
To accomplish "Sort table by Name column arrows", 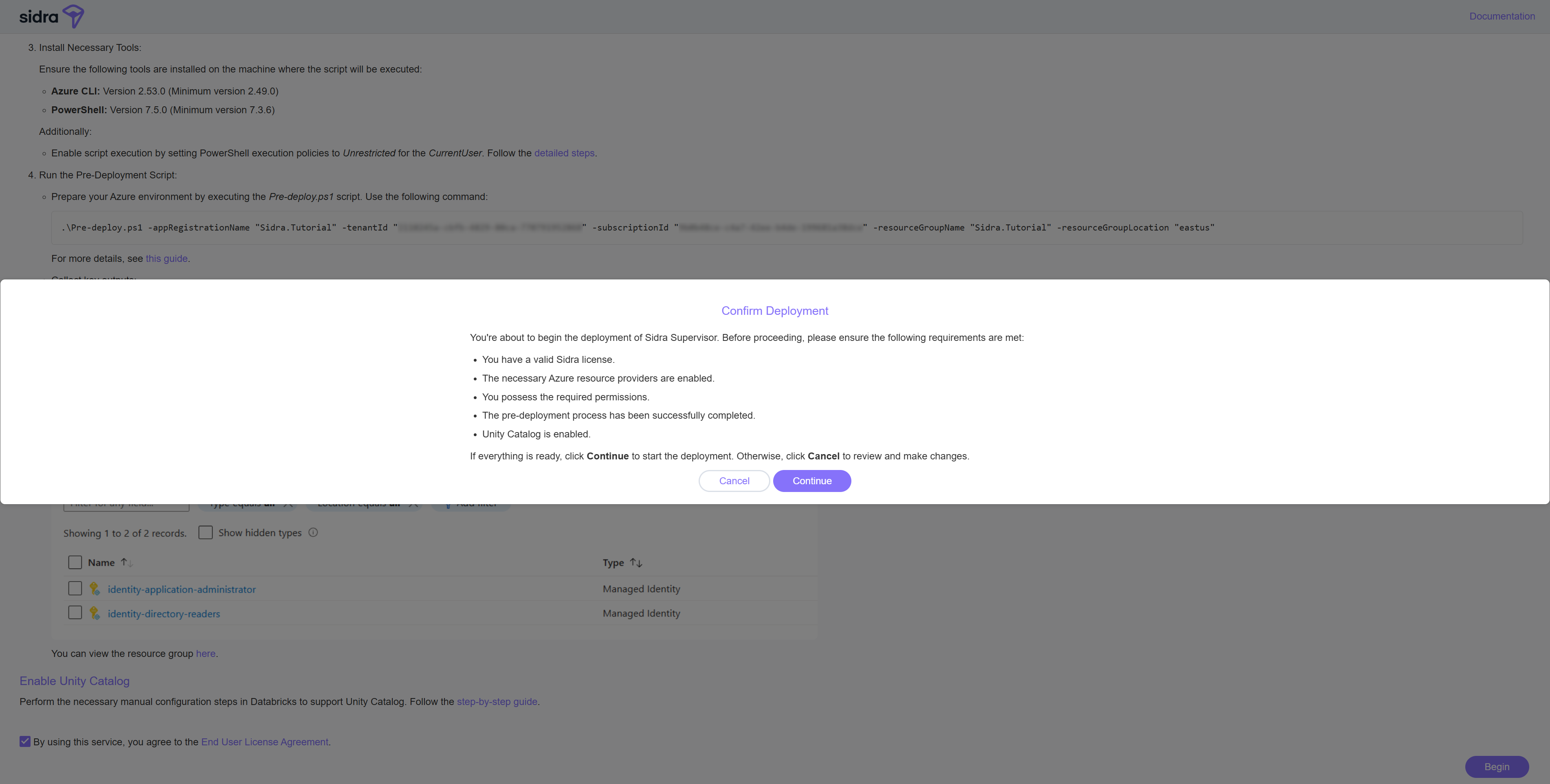I will pyautogui.click(x=126, y=562).
